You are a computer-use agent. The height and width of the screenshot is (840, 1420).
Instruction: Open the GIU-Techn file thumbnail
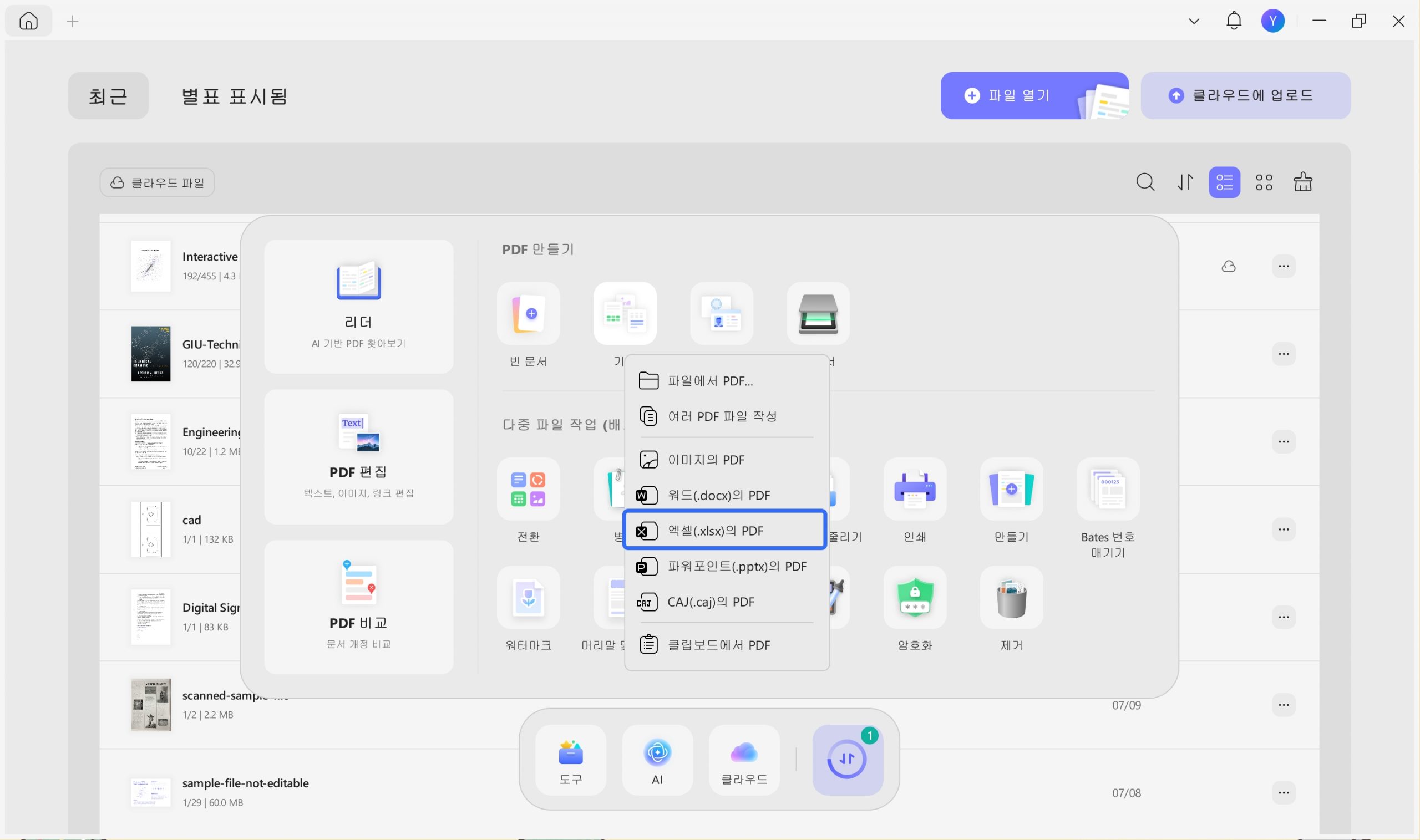[151, 354]
